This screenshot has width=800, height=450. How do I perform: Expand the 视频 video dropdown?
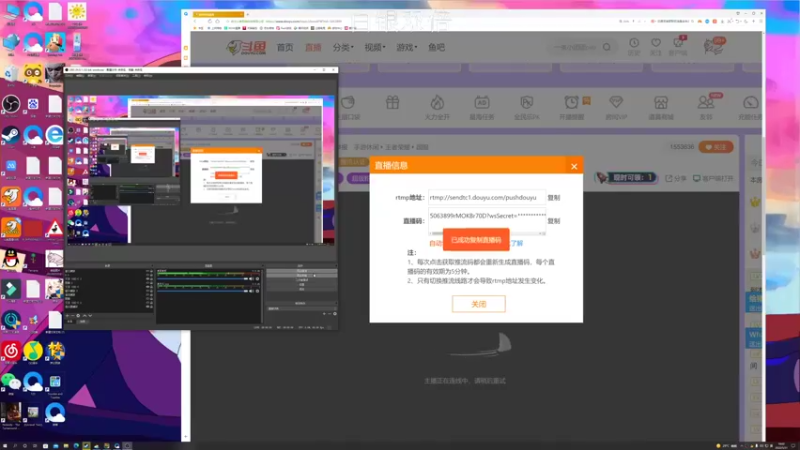pyautogui.click(x=374, y=47)
